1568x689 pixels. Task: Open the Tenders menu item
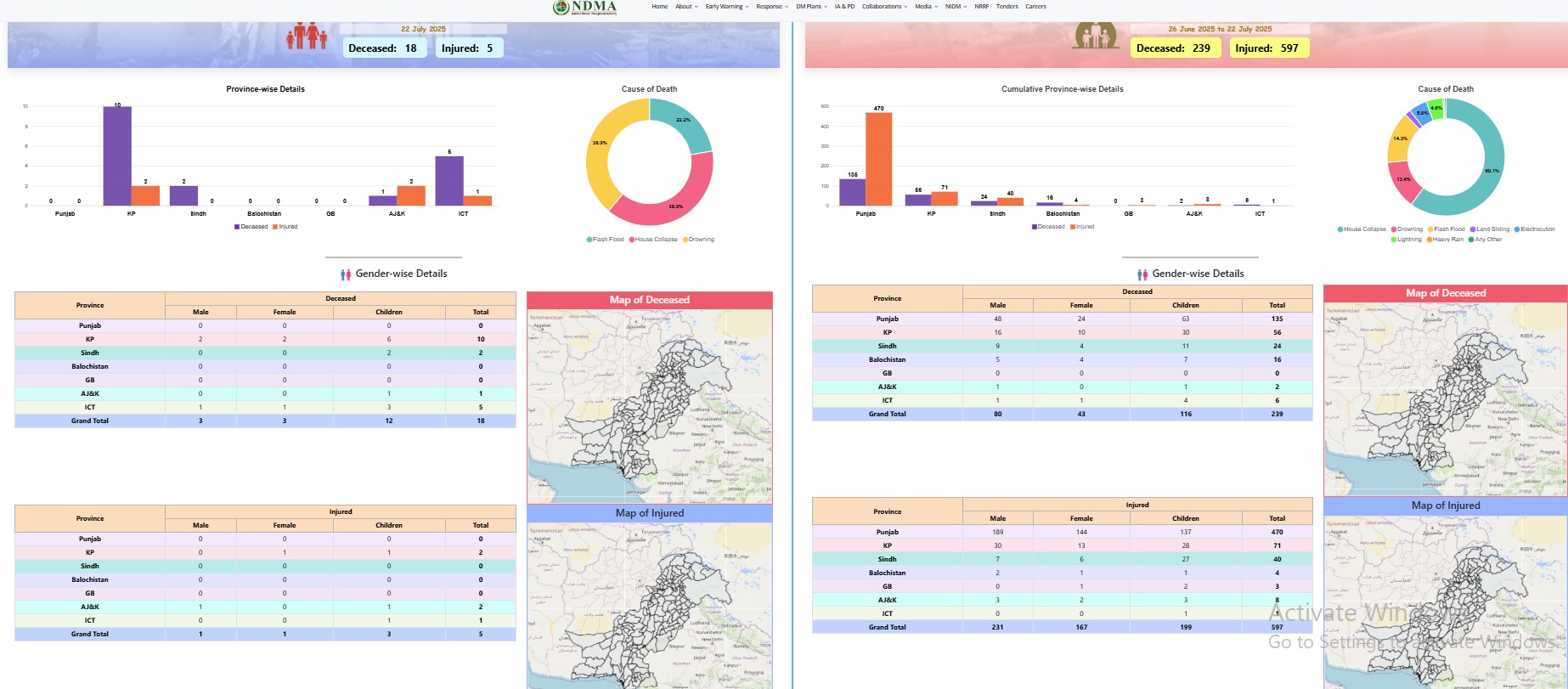(x=1007, y=7)
